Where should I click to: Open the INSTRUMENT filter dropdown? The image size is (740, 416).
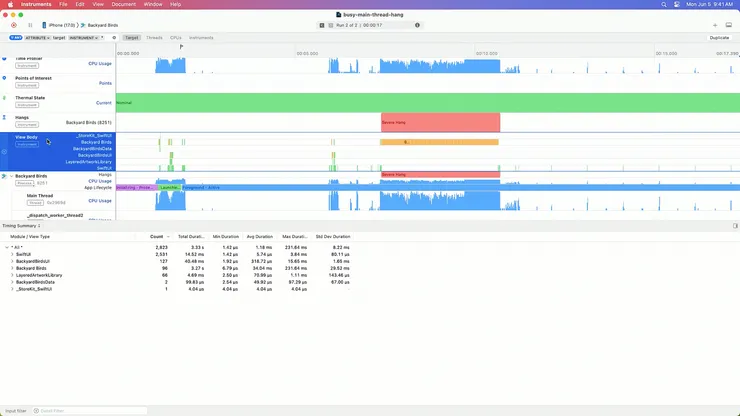click(84, 38)
